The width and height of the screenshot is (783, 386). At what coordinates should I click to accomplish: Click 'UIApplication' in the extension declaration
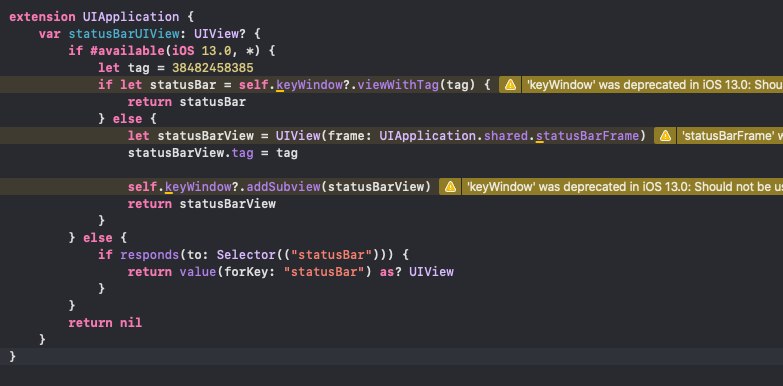(x=131, y=17)
